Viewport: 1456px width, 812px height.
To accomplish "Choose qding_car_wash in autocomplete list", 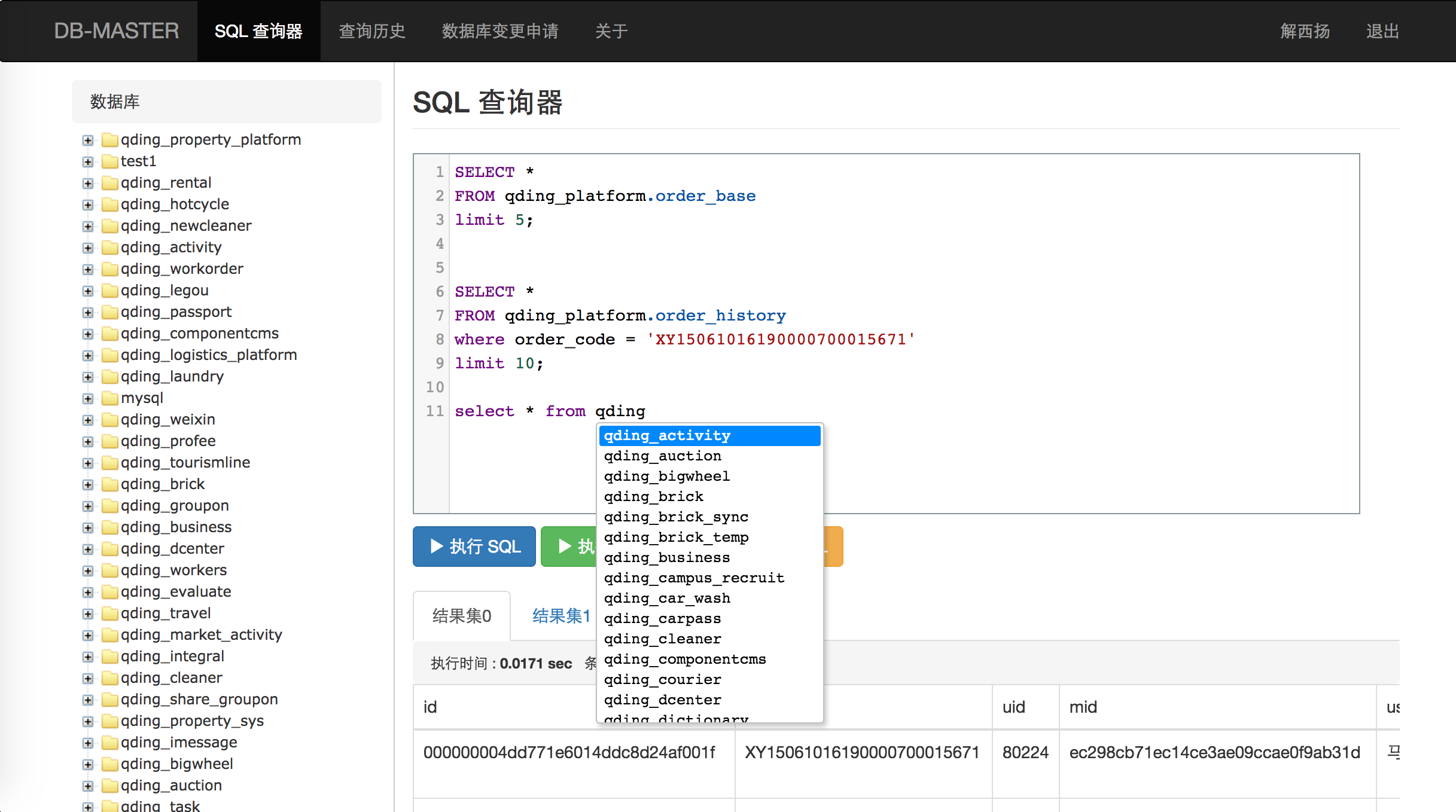I will tap(709, 599).
